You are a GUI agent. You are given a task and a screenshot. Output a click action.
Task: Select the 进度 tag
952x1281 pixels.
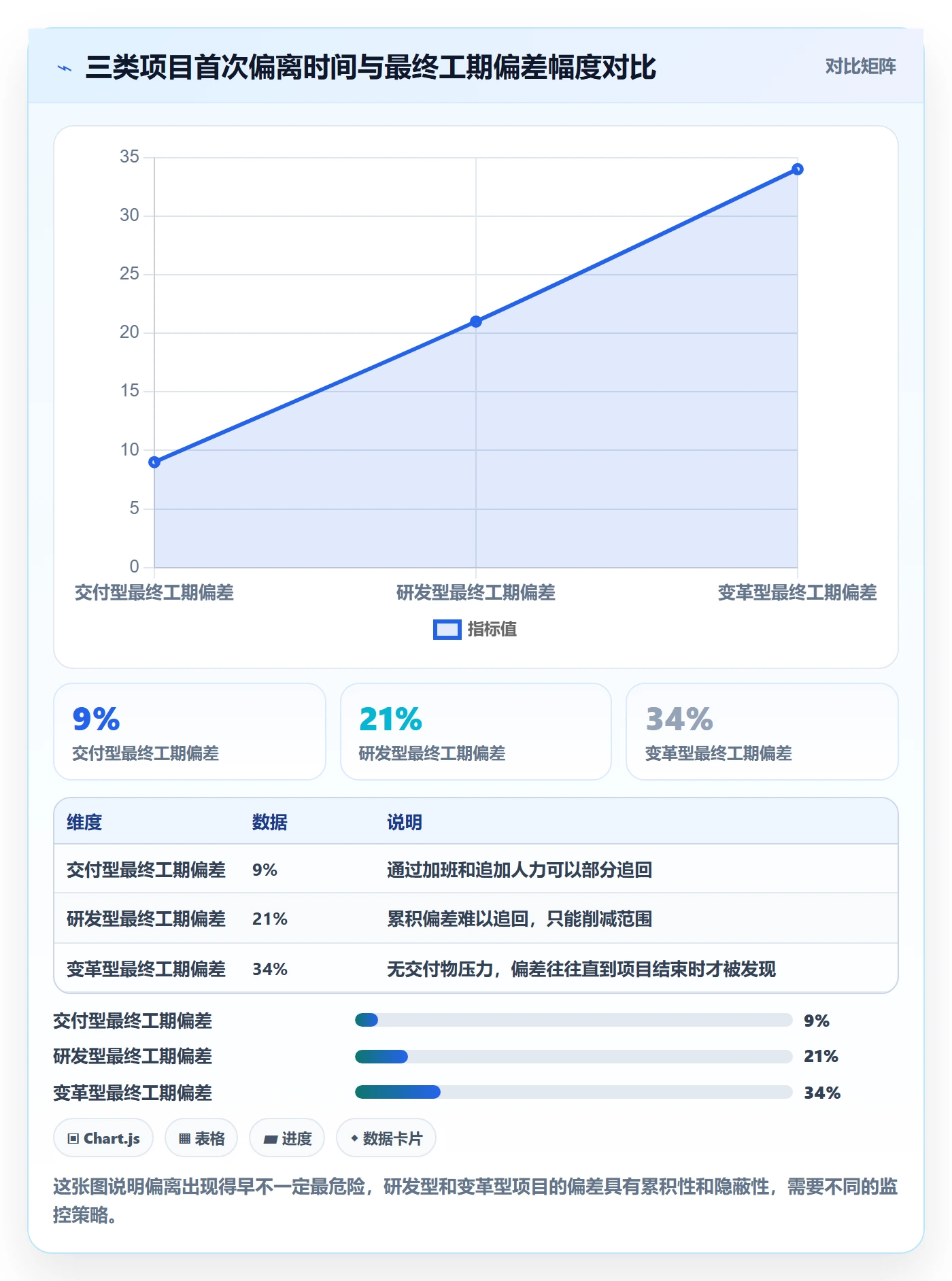pyautogui.click(x=287, y=1138)
